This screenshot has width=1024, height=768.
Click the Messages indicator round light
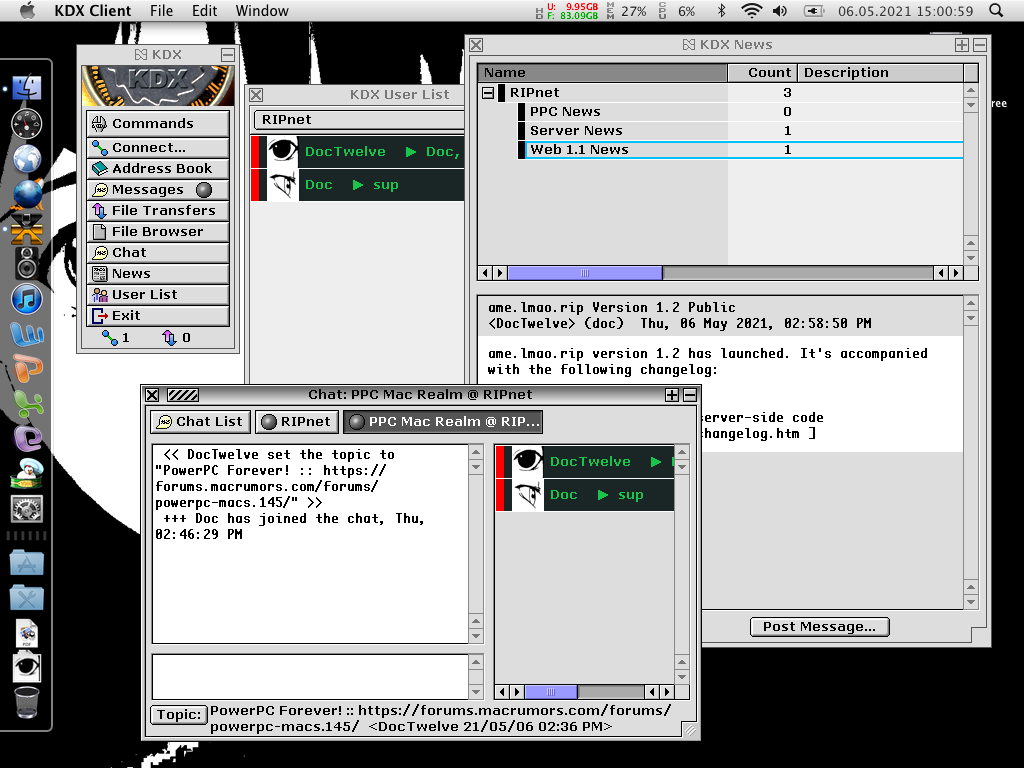click(x=203, y=190)
